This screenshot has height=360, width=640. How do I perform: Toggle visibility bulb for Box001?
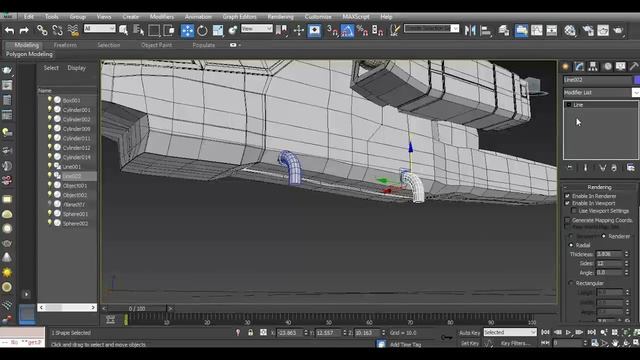50,99
